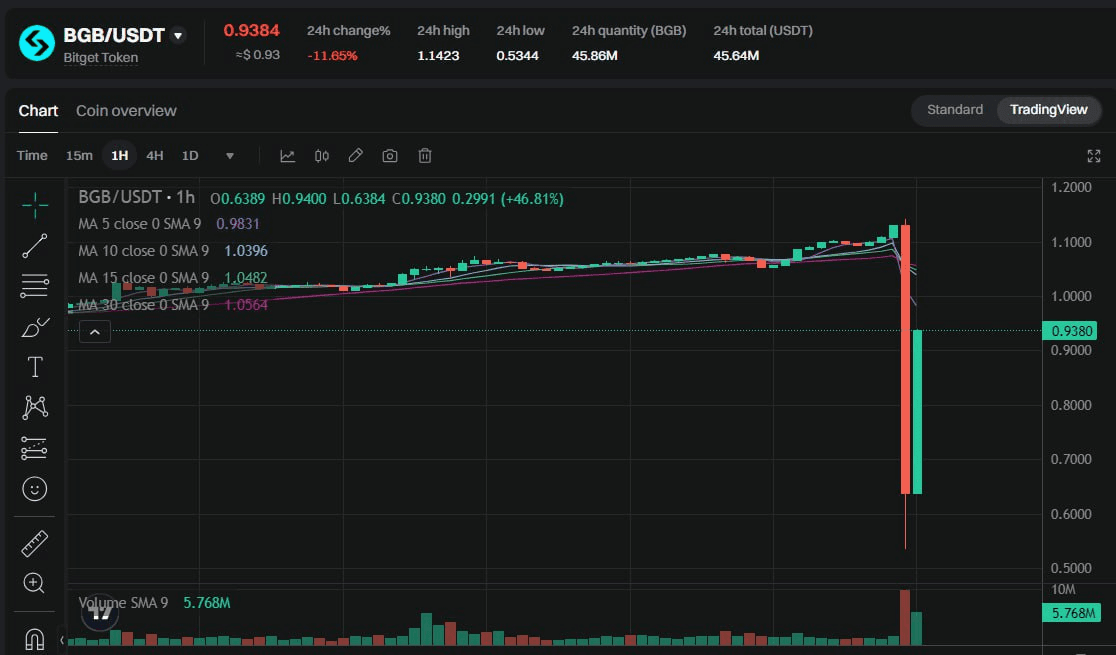Viewport: 1116px width, 655px height.
Task: Click the MA 10 close indicator legend
Action: tap(143, 251)
